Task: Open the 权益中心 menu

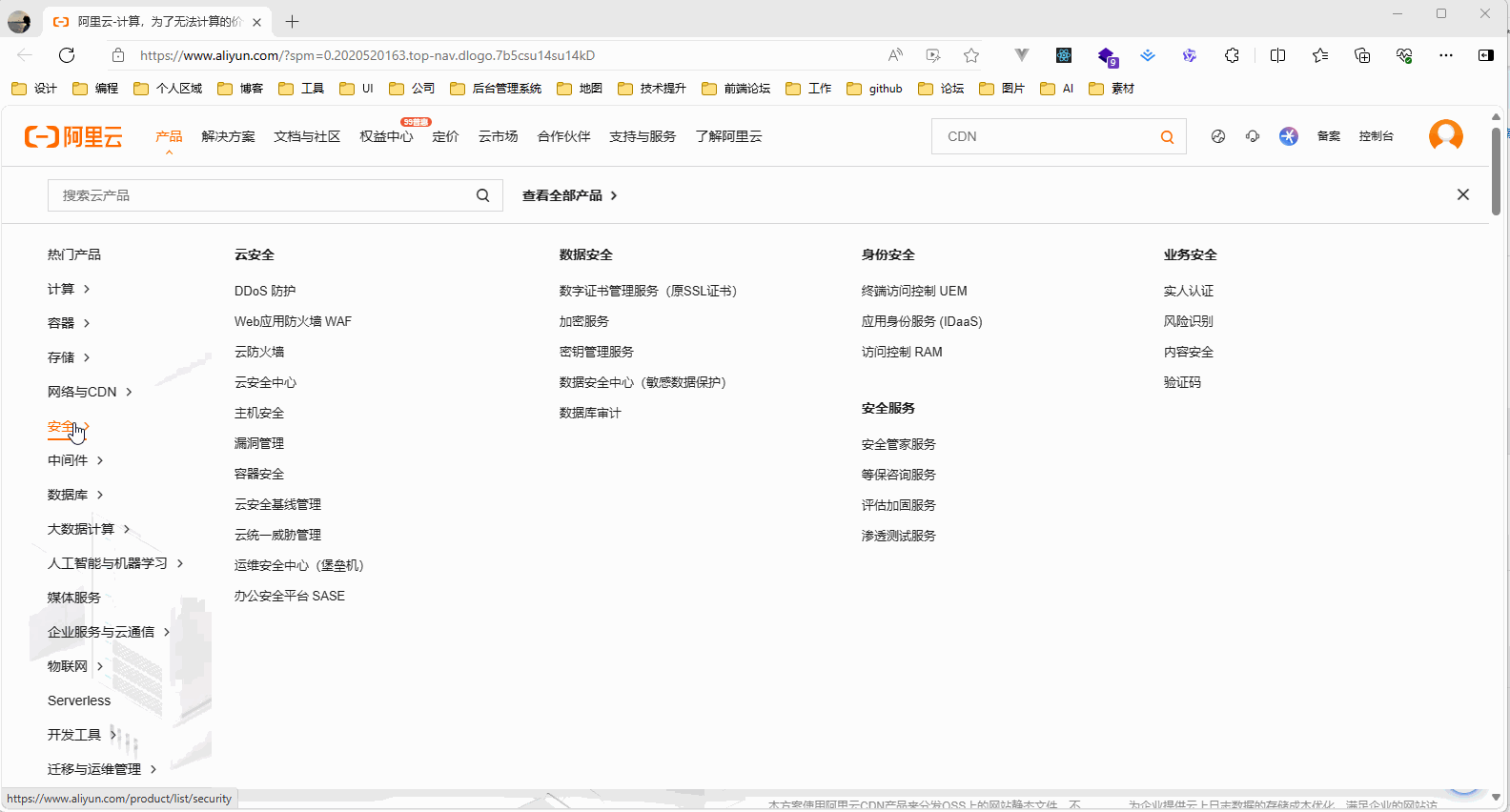Action: (386, 136)
